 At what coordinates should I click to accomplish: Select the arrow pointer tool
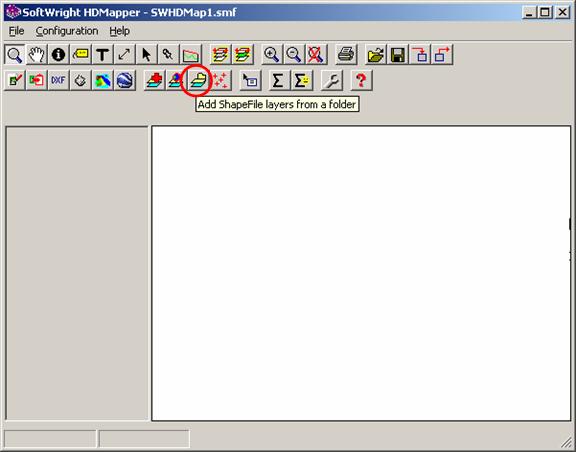click(146, 55)
